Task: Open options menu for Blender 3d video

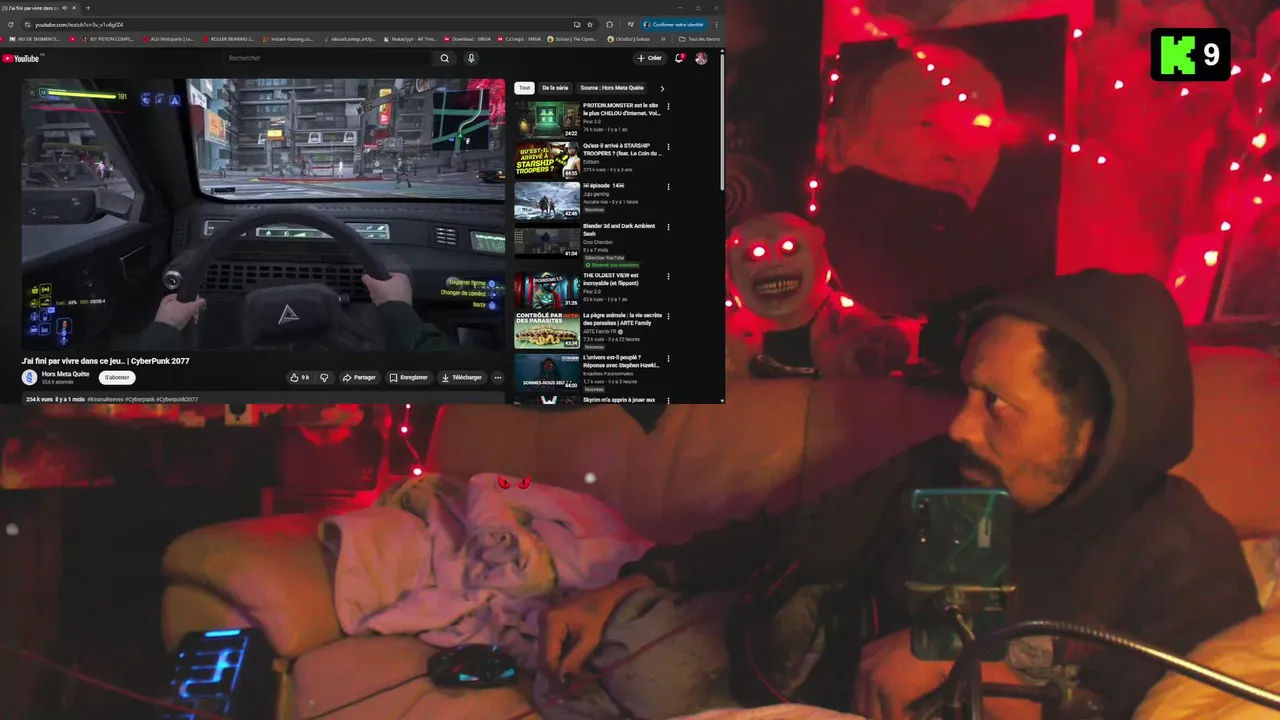Action: pos(668,227)
